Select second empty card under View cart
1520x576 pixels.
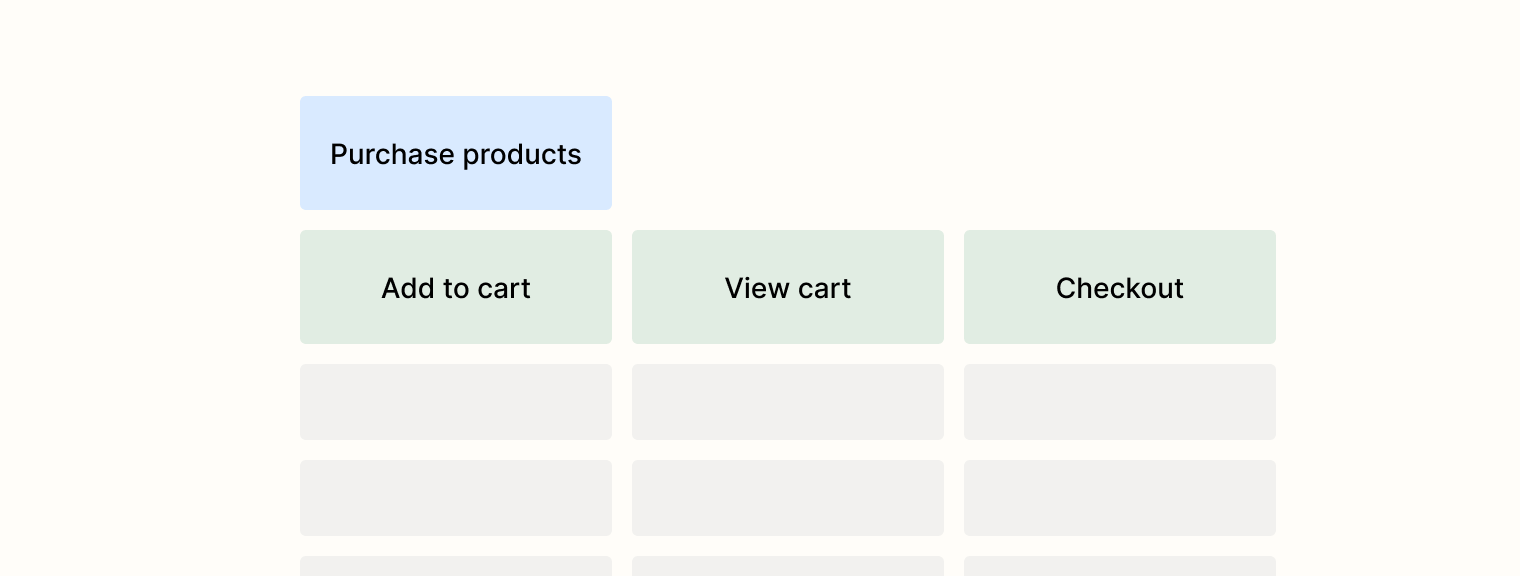(x=788, y=498)
